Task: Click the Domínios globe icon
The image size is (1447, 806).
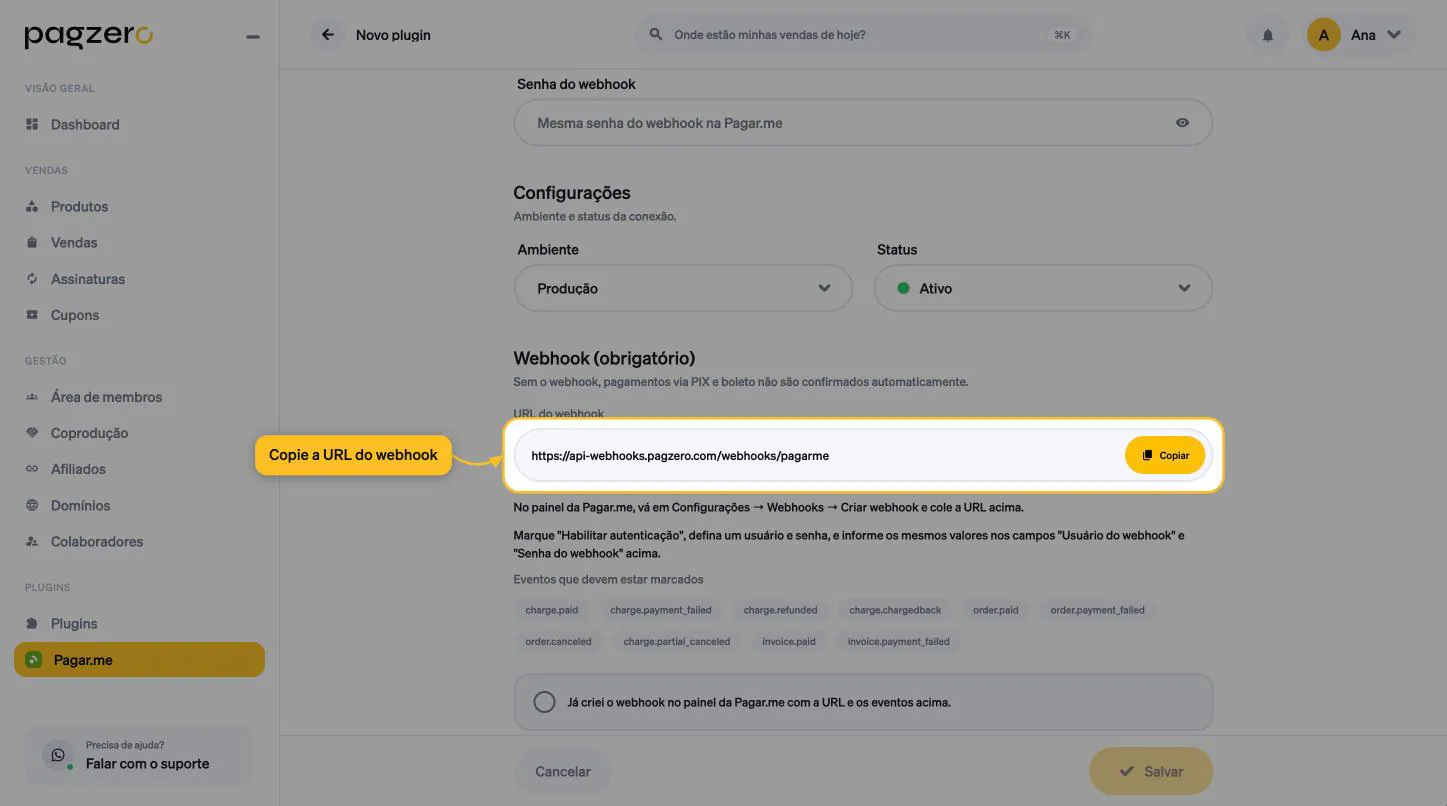Action: point(32,505)
